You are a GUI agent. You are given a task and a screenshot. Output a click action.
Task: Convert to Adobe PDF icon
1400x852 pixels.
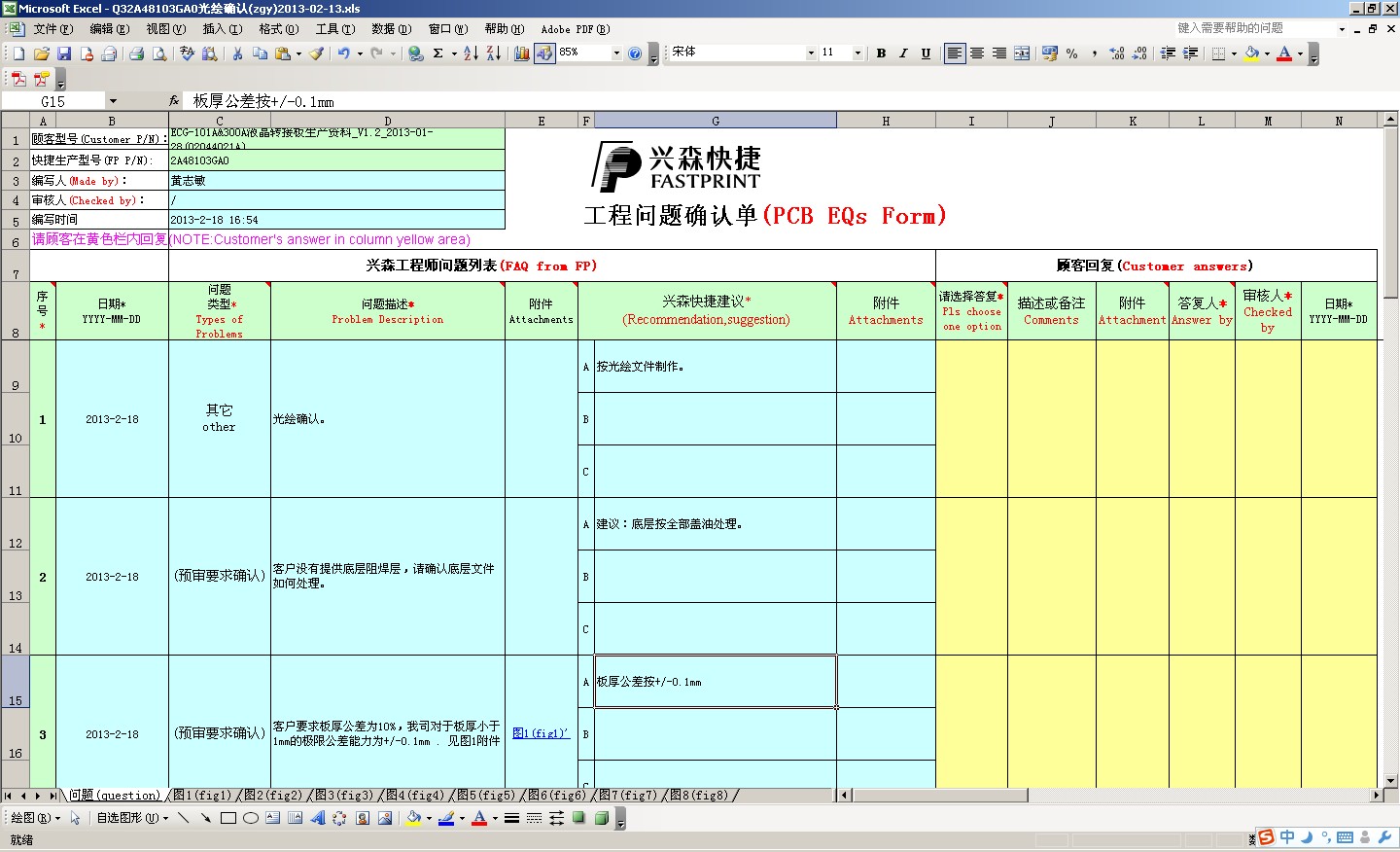(18, 79)
